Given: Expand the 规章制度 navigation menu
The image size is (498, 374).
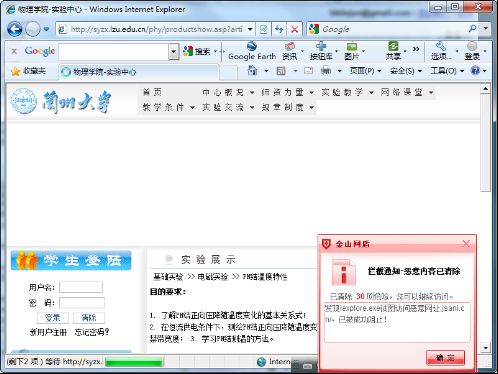Looking at the screenshot, I should pyautogui.click(x=287, y=107).
